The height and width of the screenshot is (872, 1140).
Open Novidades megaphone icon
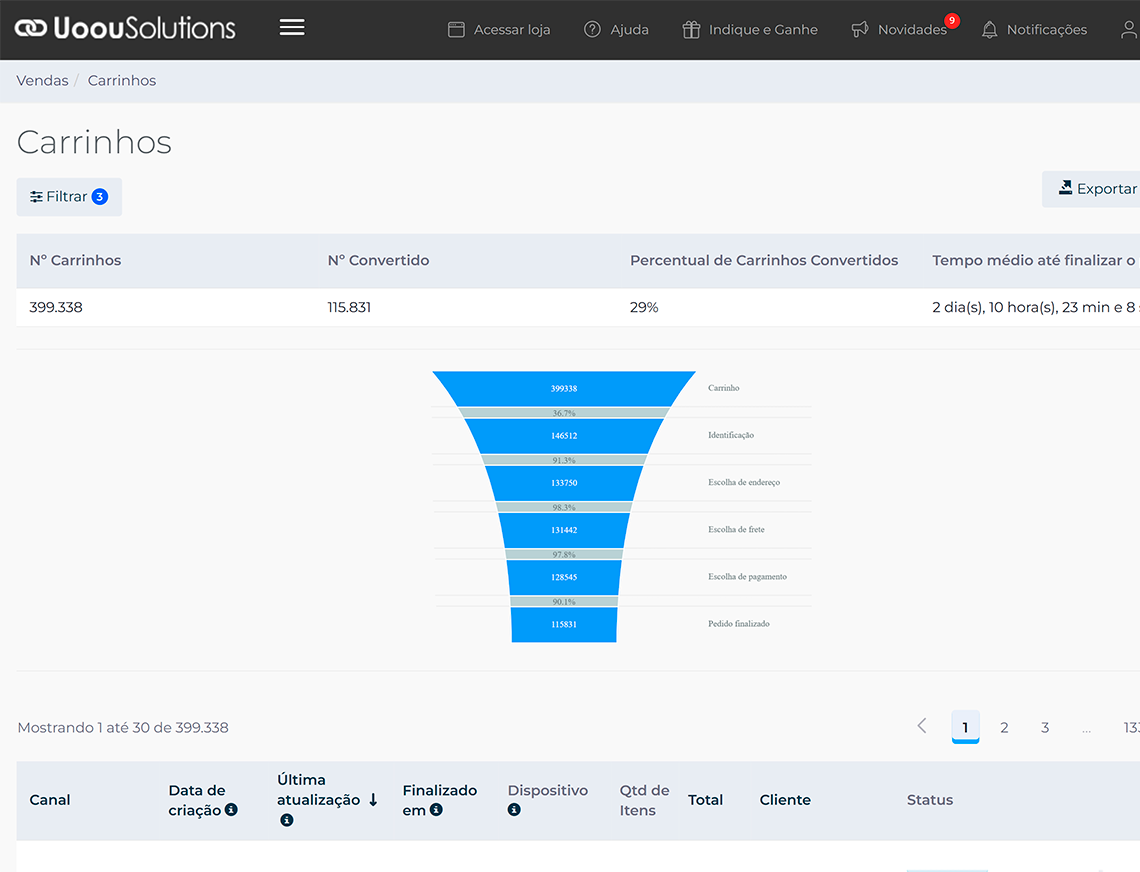[859, 30]
